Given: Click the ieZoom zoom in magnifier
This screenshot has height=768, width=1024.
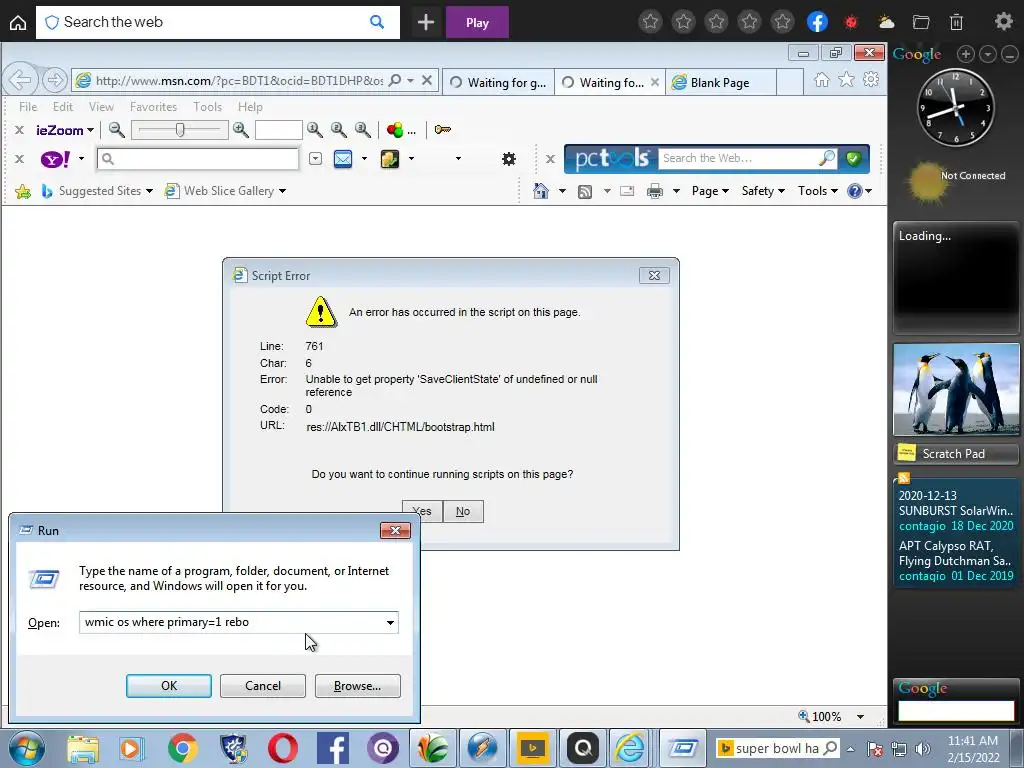Looking at the screenshot, I should click(241, 129).
